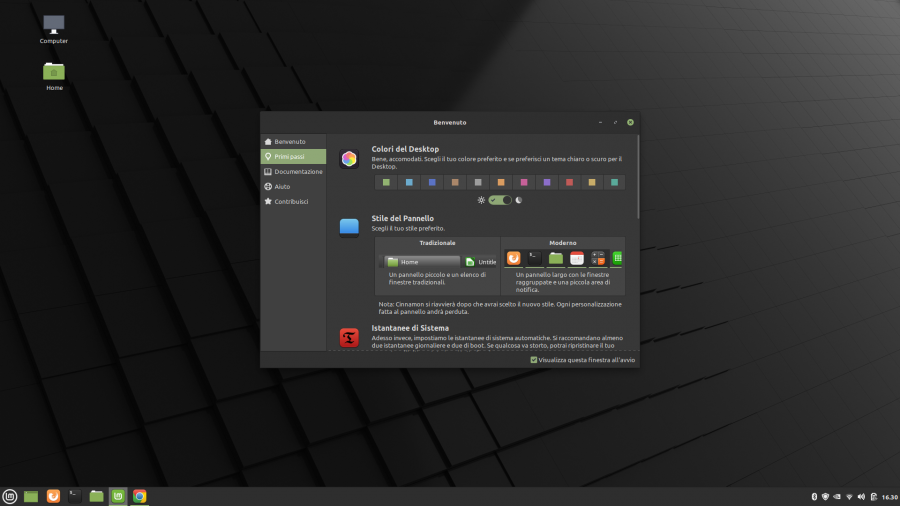Screen dimensions: 900x506
Task: Click the Istantanee di Sistema heading
Action: coord(410,328)
